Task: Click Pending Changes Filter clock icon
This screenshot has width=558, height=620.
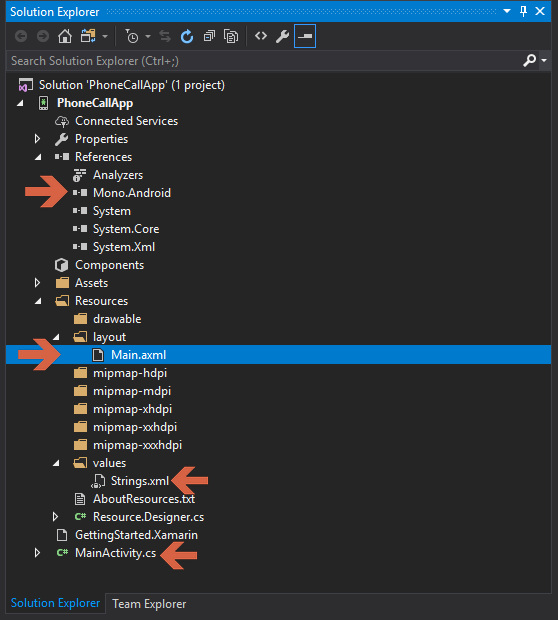Action: pos(132,36)
